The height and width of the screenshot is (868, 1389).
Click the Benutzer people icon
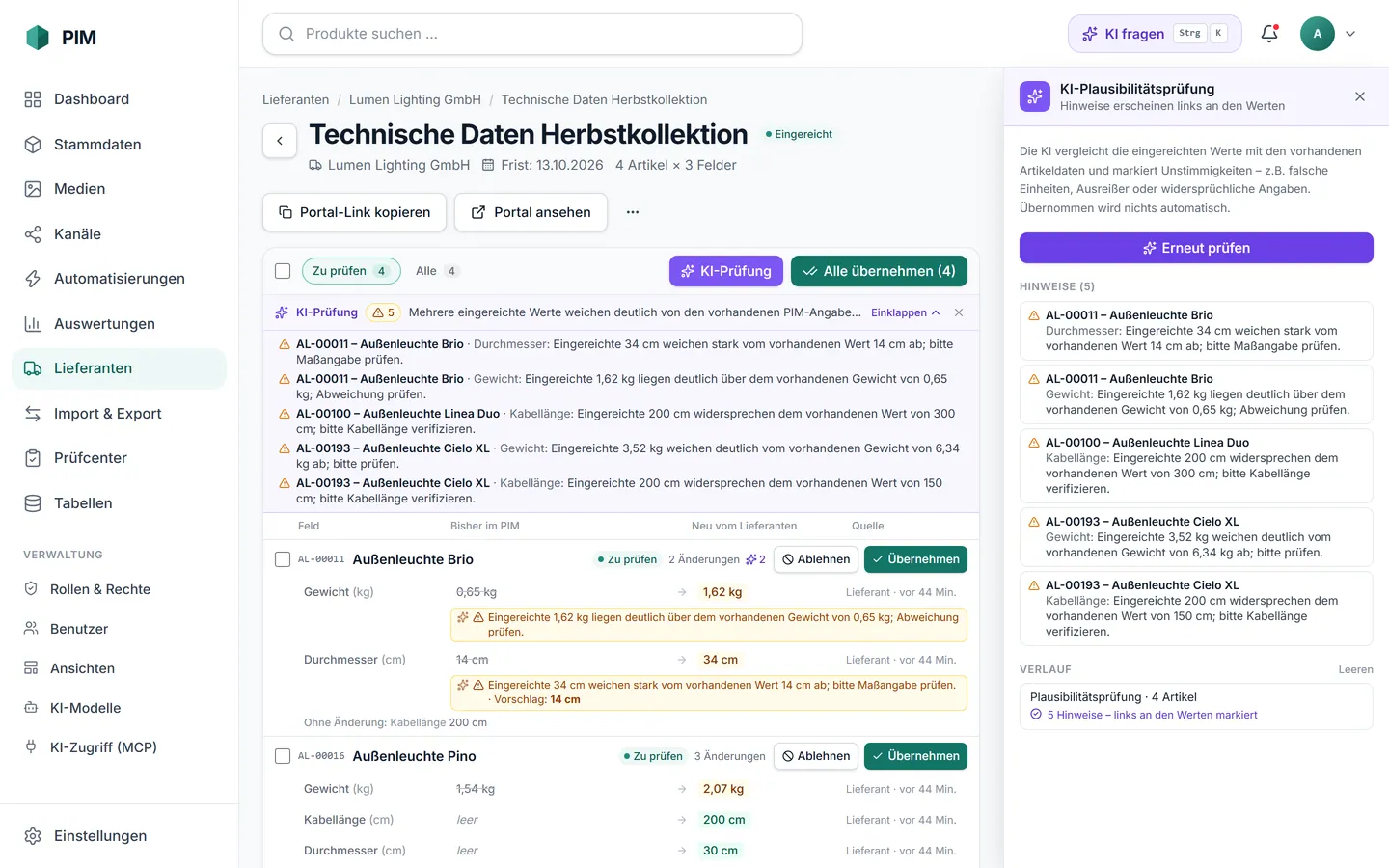(31, 629)
